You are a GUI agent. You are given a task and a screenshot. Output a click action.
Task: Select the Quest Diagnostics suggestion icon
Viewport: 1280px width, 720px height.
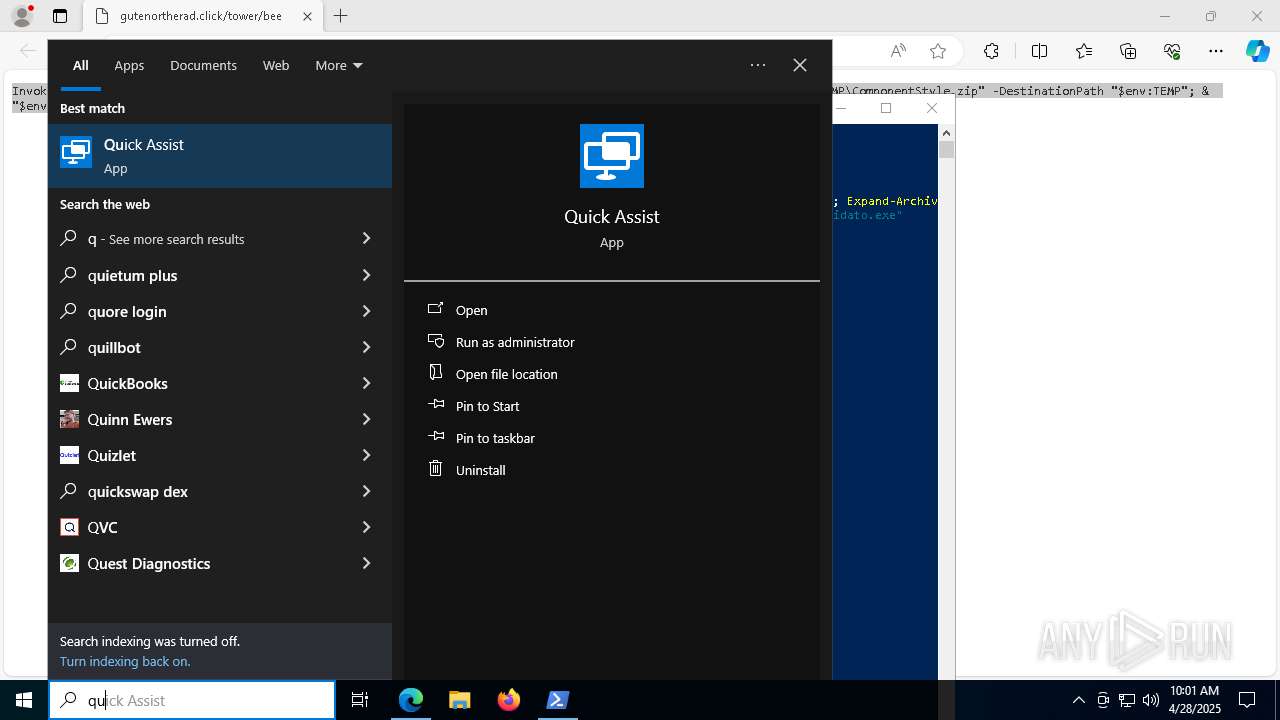(x=69, y=563)
